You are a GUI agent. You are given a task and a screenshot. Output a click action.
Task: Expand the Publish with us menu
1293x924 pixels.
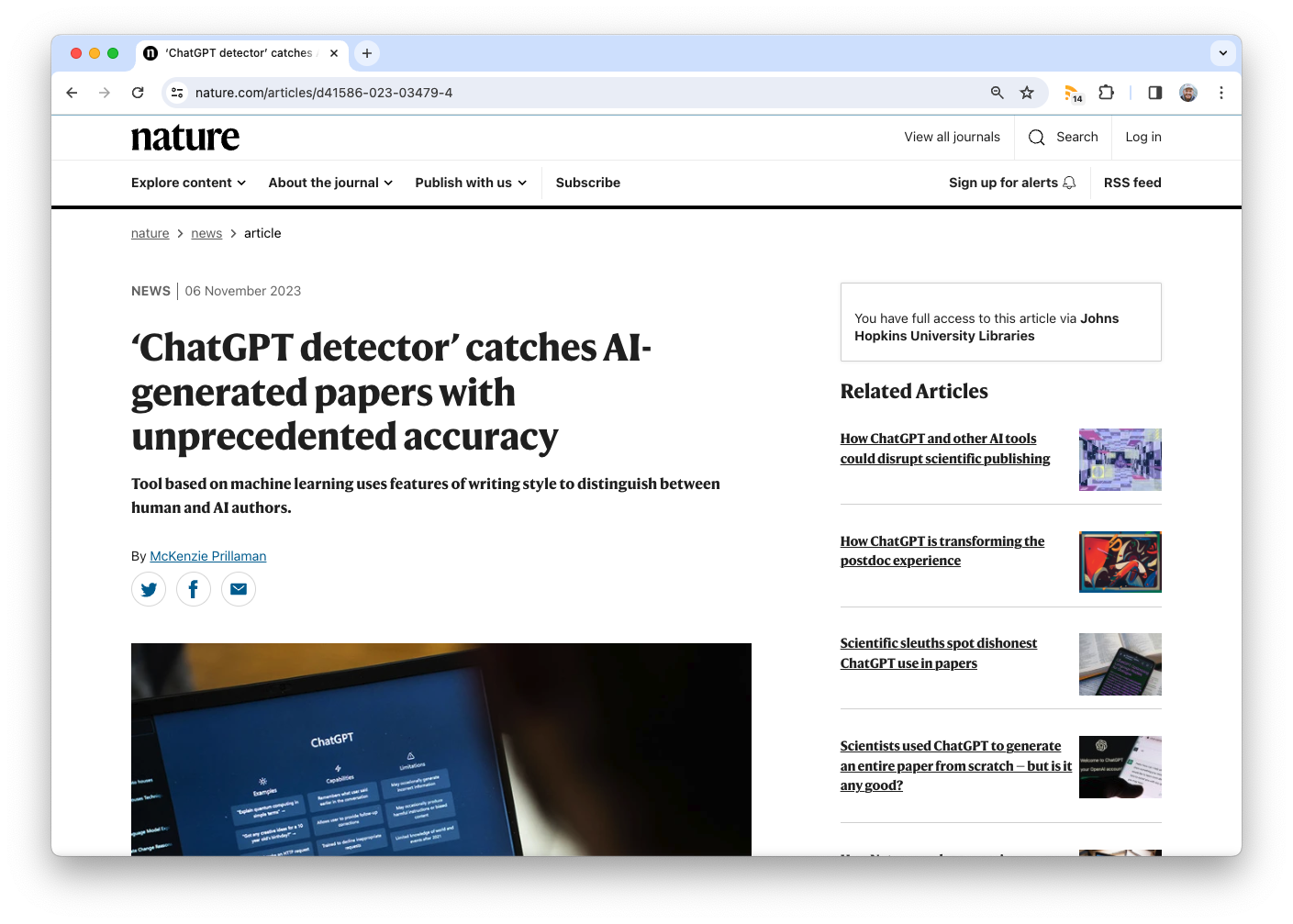[470, 183]
